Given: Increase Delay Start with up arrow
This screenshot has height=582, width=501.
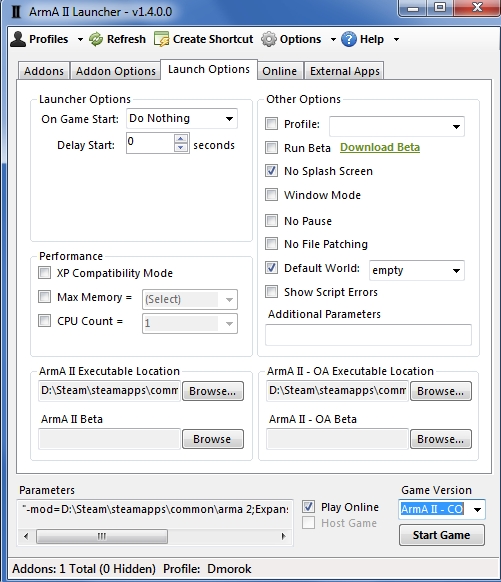Looking at the screenshot, I should coord(181,139).
